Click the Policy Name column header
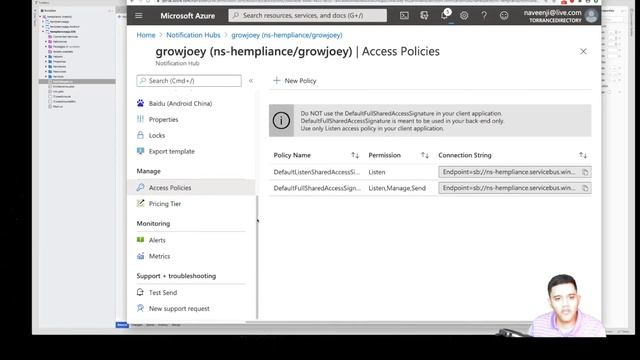 point(292,155)
